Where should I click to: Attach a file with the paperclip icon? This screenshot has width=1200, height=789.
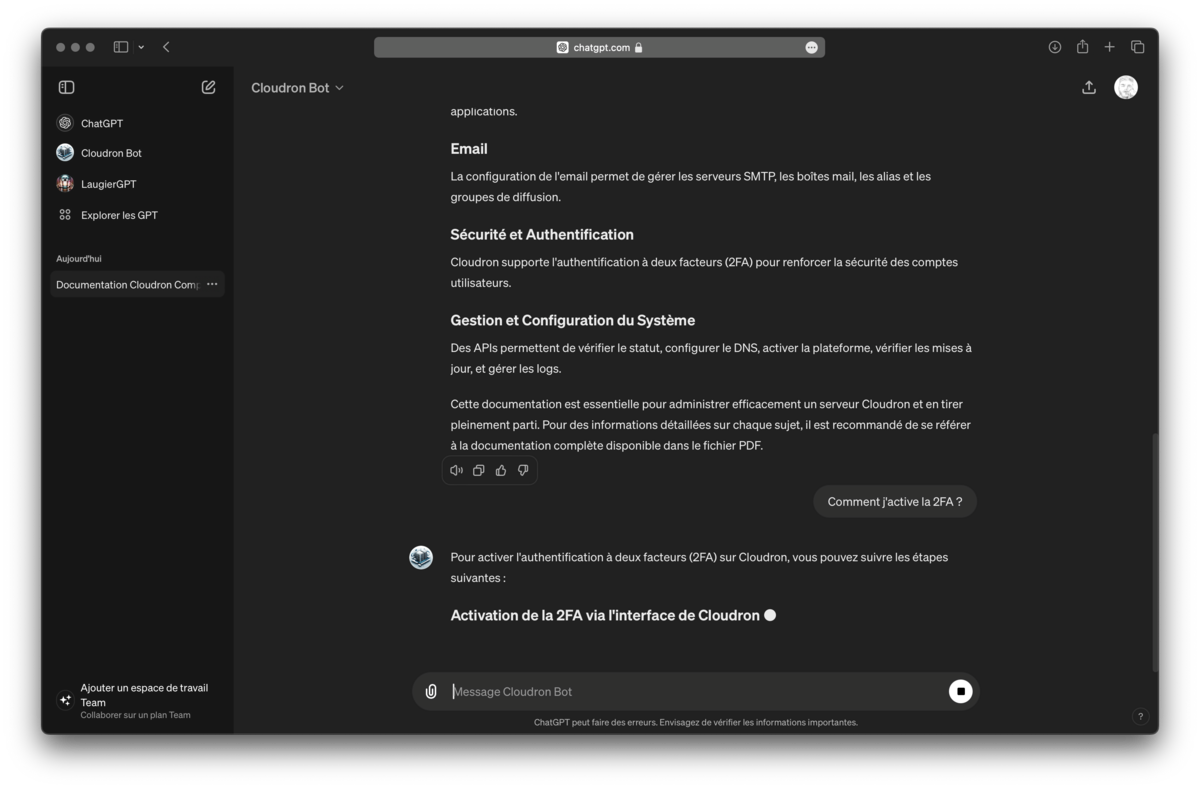[x=431, y=692]
